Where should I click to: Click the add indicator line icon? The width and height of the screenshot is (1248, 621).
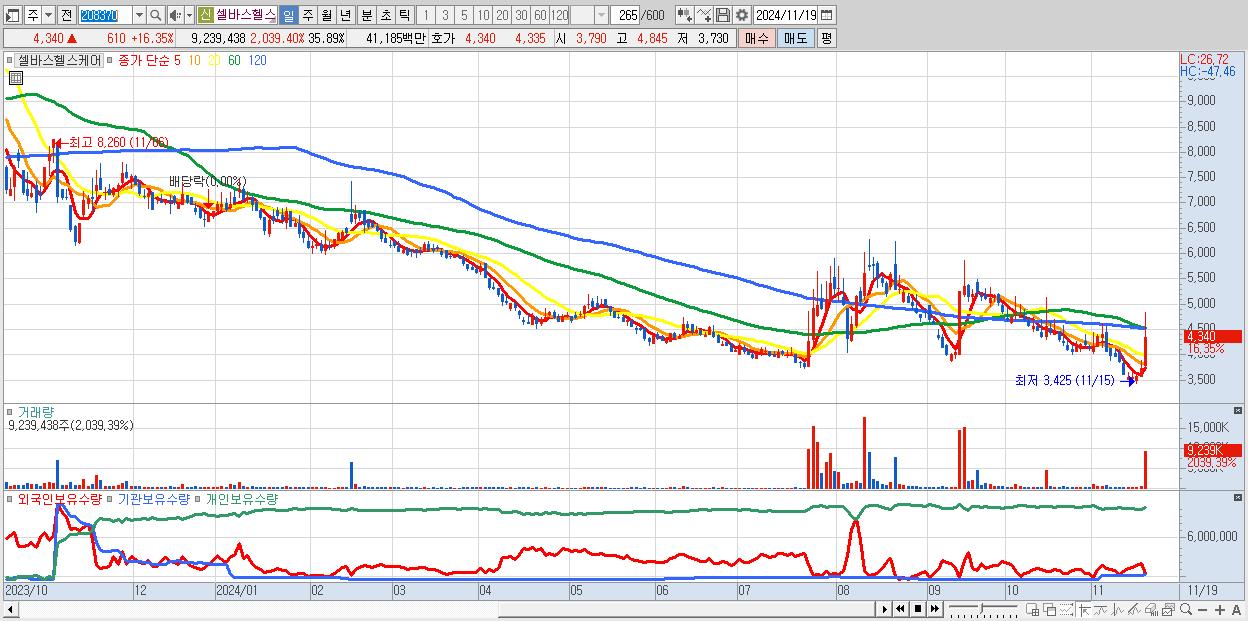(x=704, y=15)
